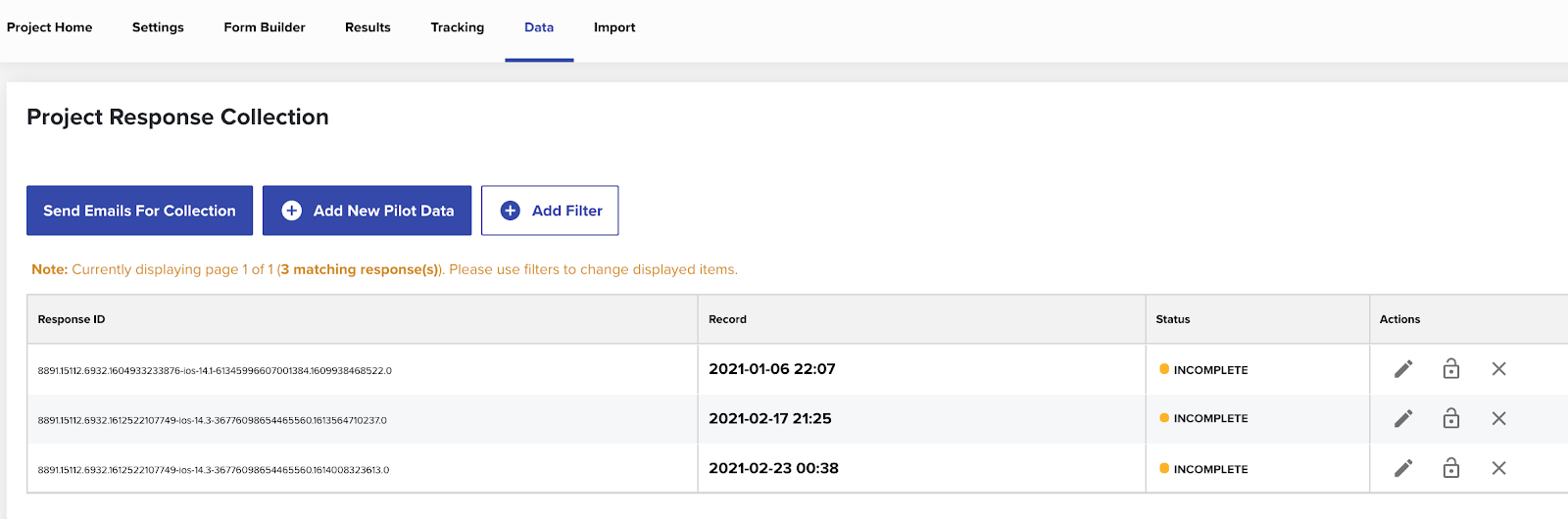Go to the Settings tab

158,27
